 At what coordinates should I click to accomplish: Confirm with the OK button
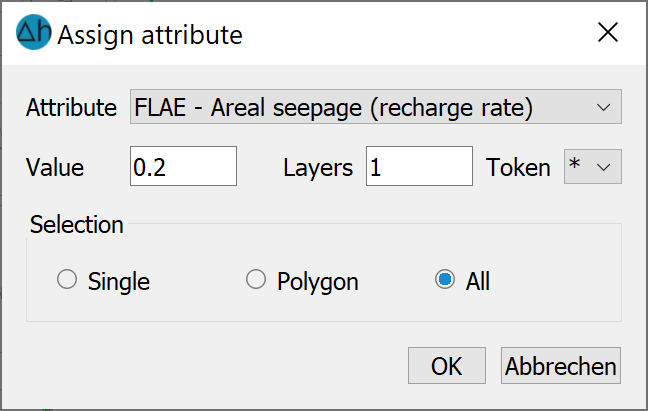[447, 366]
